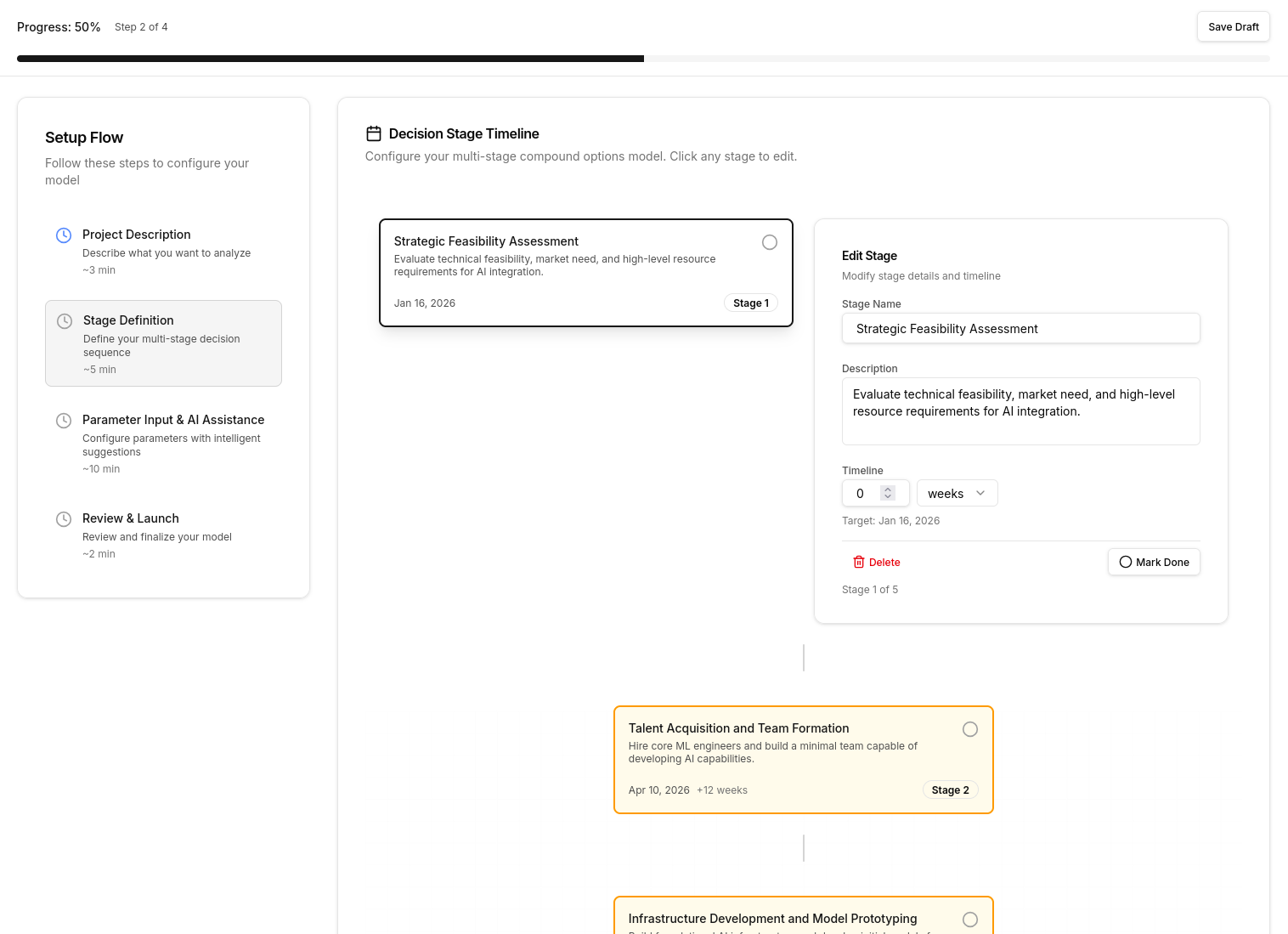Click the blue clock icon for Project Description
This screenshot has height=934, width=1288.
tap(64, 235)
